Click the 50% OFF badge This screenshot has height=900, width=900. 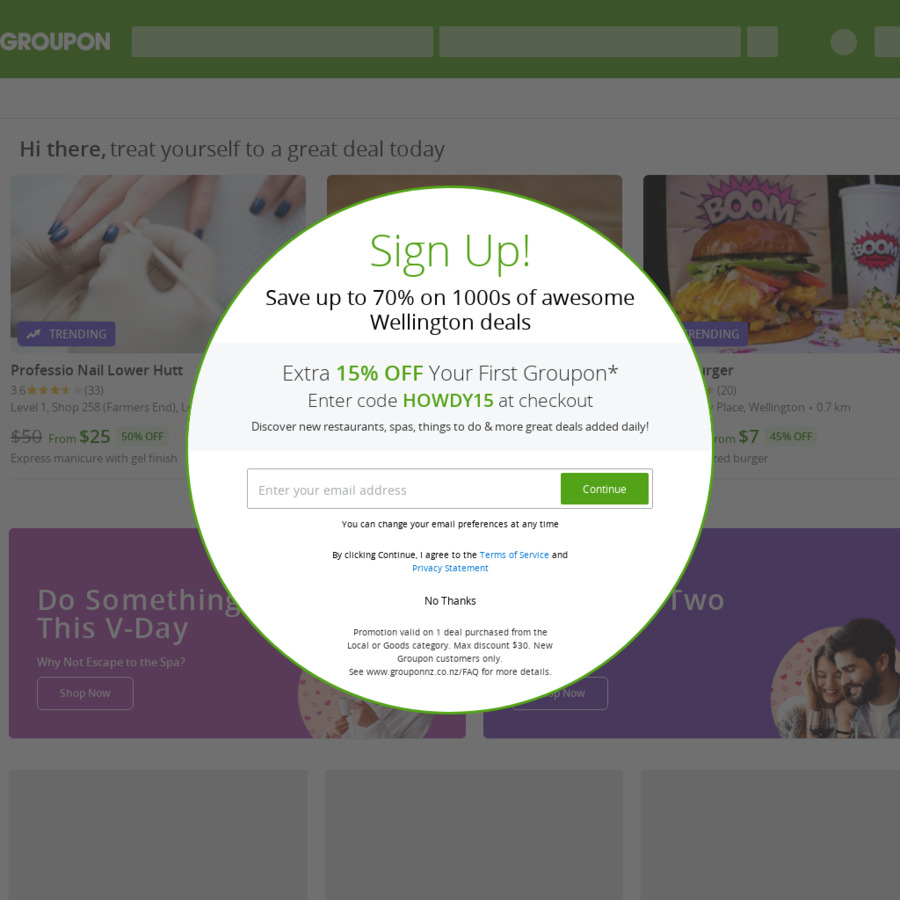(142, 437)
